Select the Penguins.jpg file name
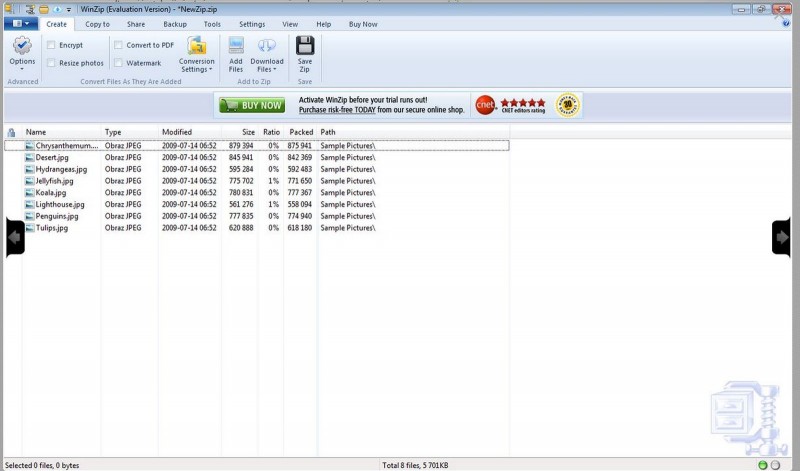 pos(57,216)
